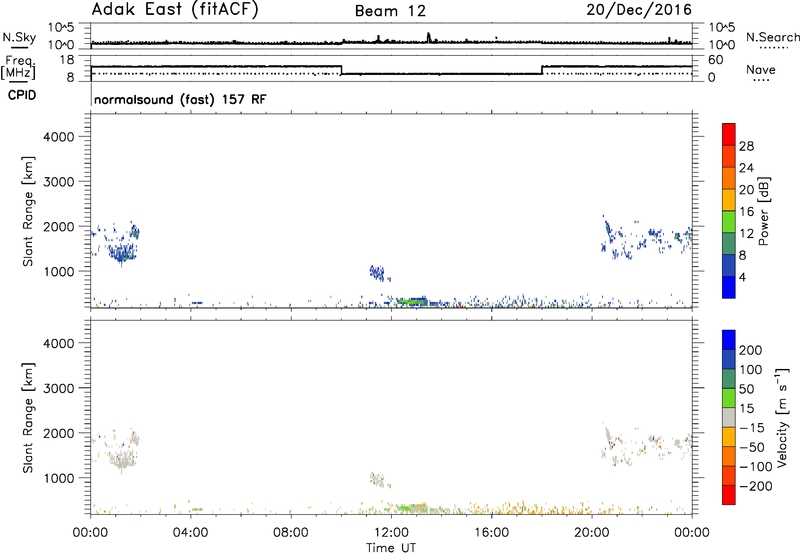
Task: Click the blue scatter cluster near 01:00 in power panel
Action: pyautogui.click(x=122, y=251)
